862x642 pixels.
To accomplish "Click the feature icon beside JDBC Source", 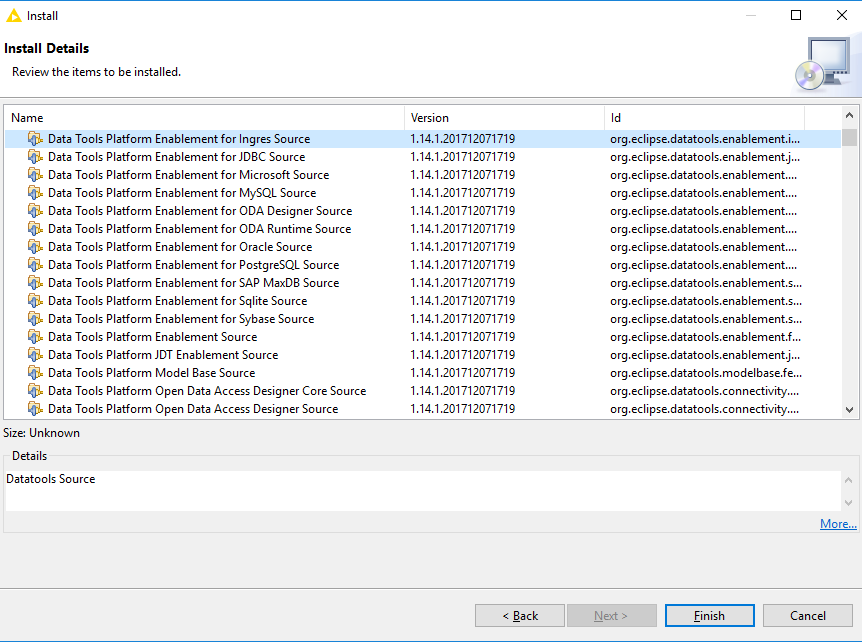I will pos(35,157).
